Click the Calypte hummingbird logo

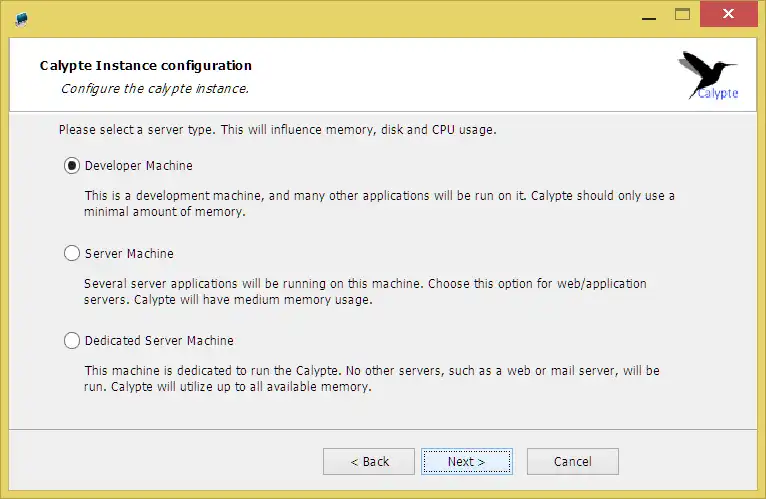[709, 76]
